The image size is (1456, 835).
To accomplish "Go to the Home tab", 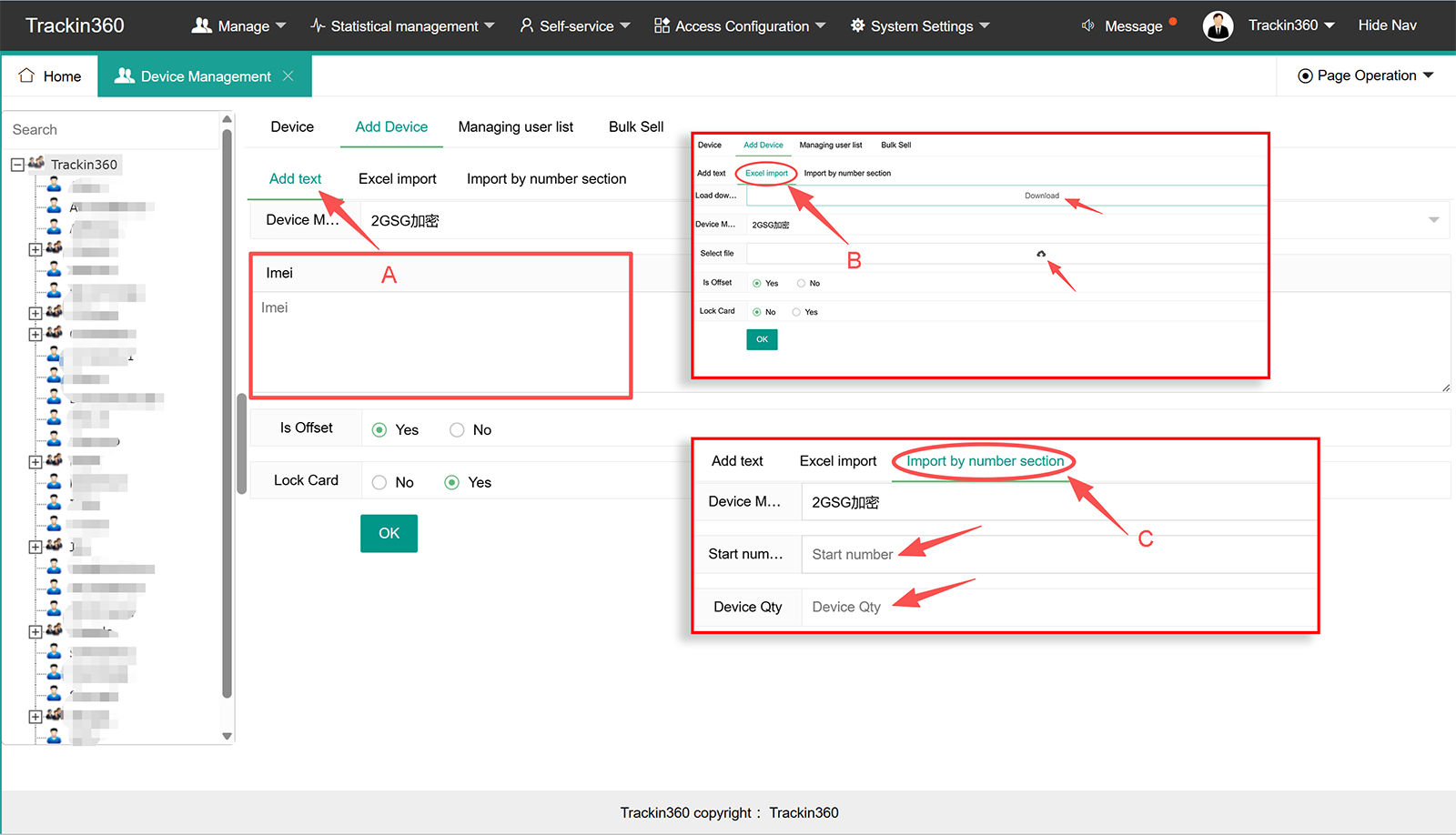I will (50, 76).
